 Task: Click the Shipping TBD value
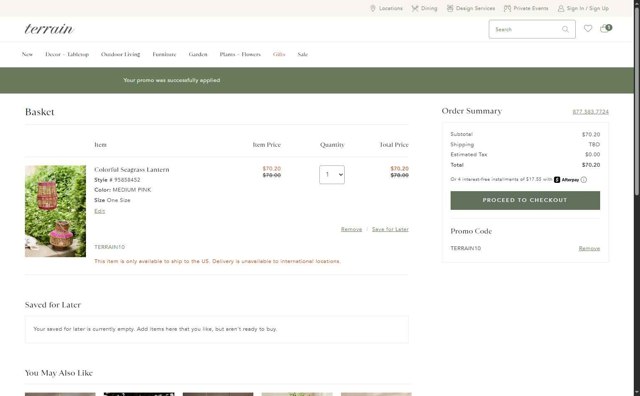coord(594,145)
